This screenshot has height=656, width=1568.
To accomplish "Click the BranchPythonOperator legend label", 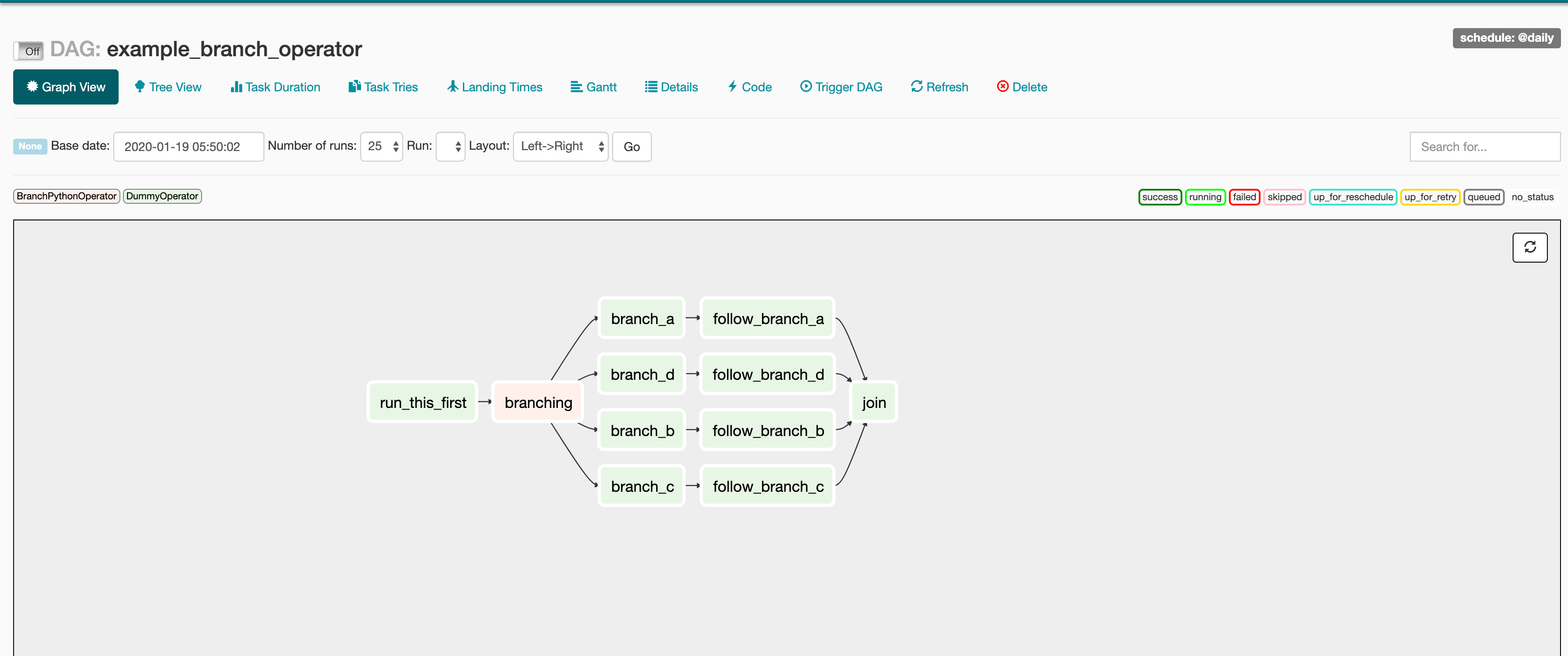I will (66, 196).
